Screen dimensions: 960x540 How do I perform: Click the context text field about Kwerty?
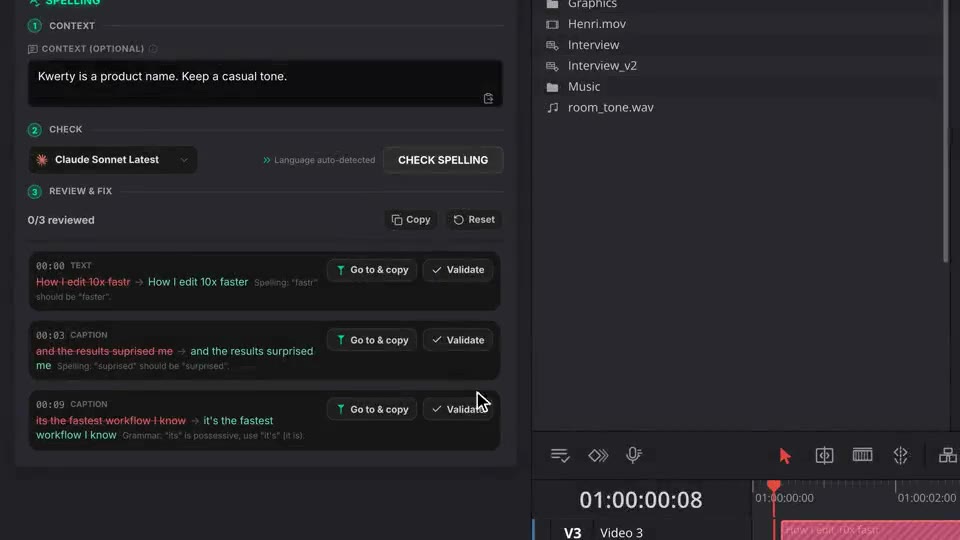click(x=265, y=83)
